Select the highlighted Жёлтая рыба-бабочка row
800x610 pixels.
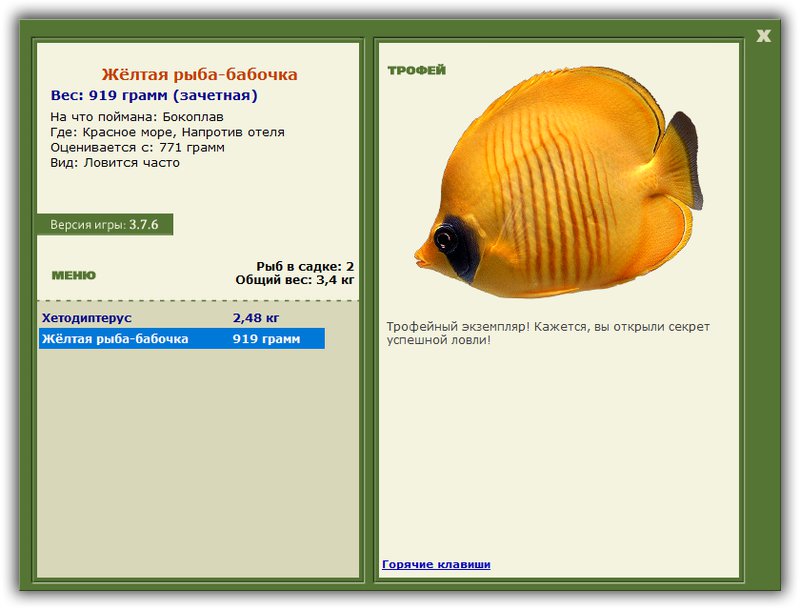(x=182, y=339)
